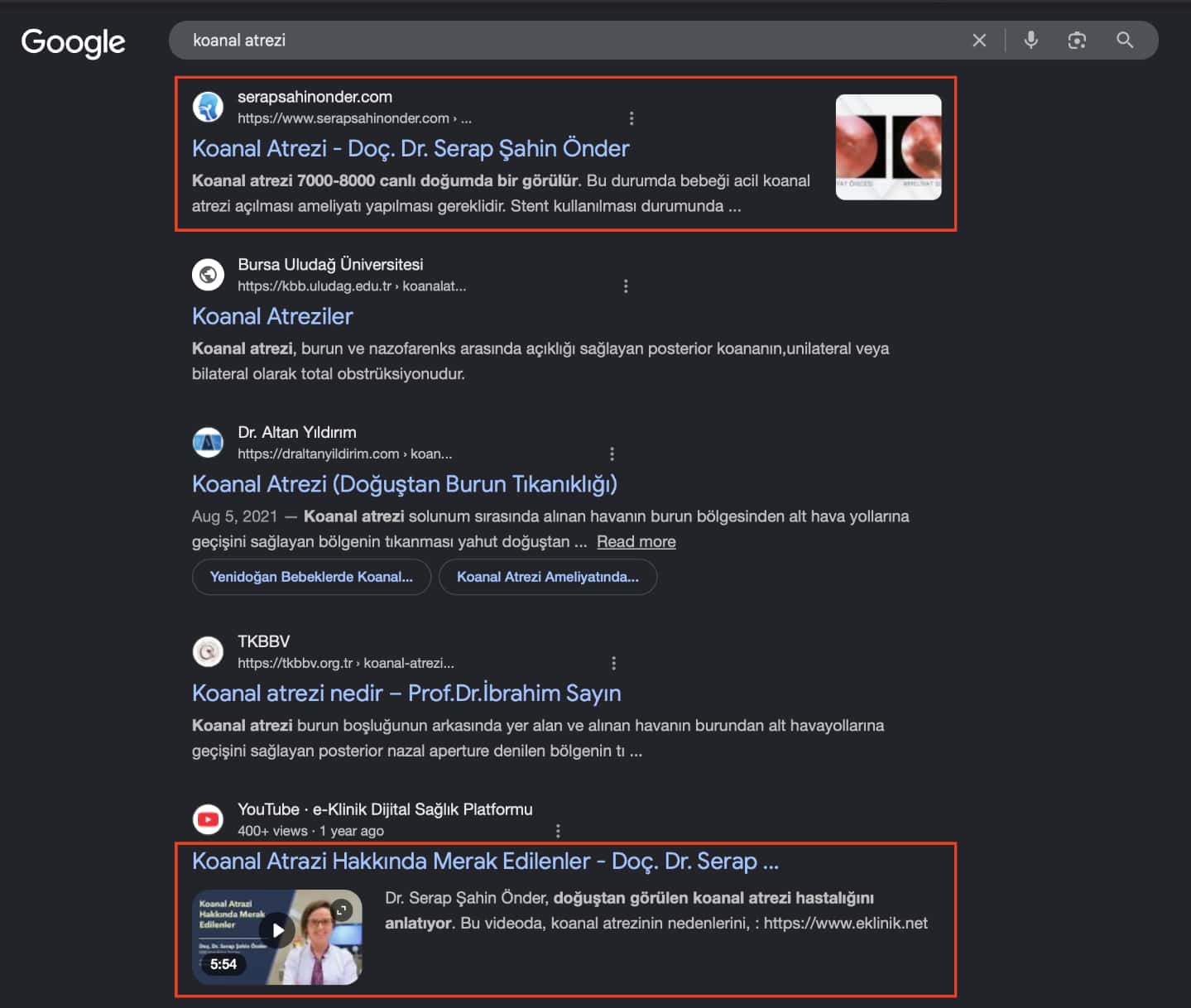The width and height of the screenshot is (1191, 1008).
Task: Open Koanal Atrazi Hakkında Merak Edilenler video link
Action: pos(485,862)
